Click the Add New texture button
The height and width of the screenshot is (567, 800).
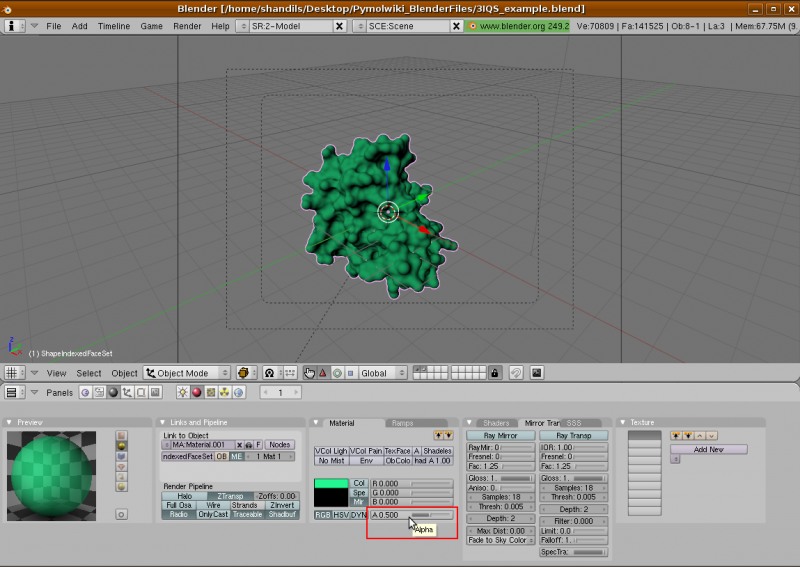(708, 449)
